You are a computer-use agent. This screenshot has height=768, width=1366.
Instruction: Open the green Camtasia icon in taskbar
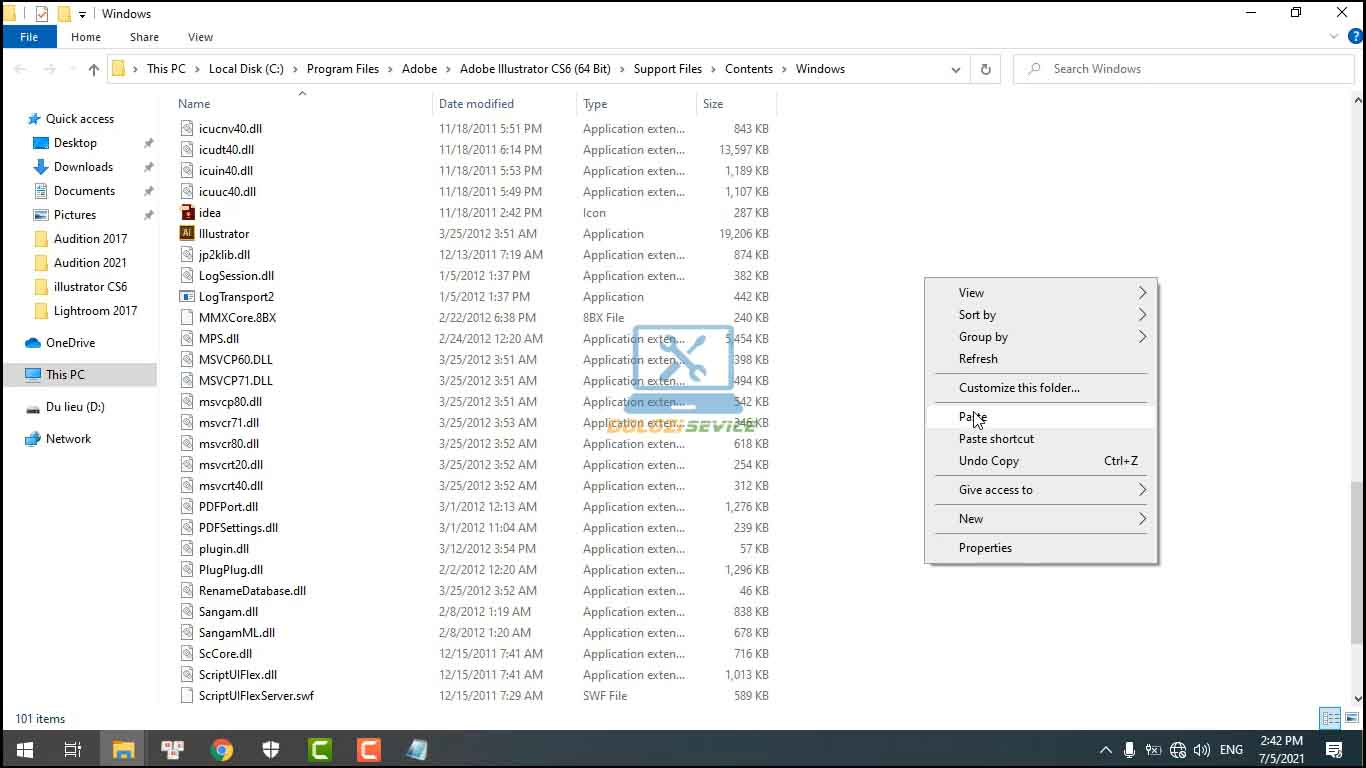pos(320,750)
